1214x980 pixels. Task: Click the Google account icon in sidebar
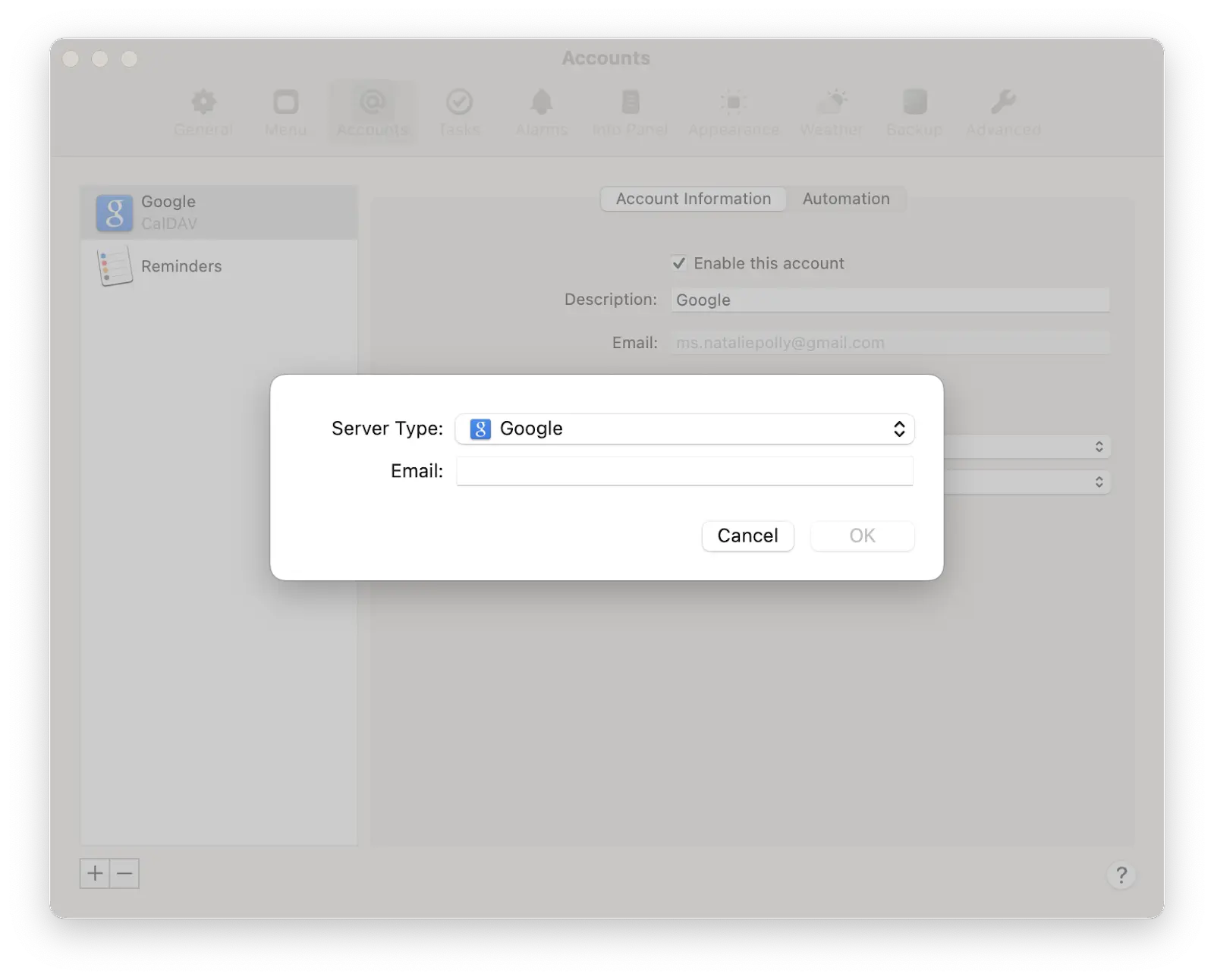point(114,213)
